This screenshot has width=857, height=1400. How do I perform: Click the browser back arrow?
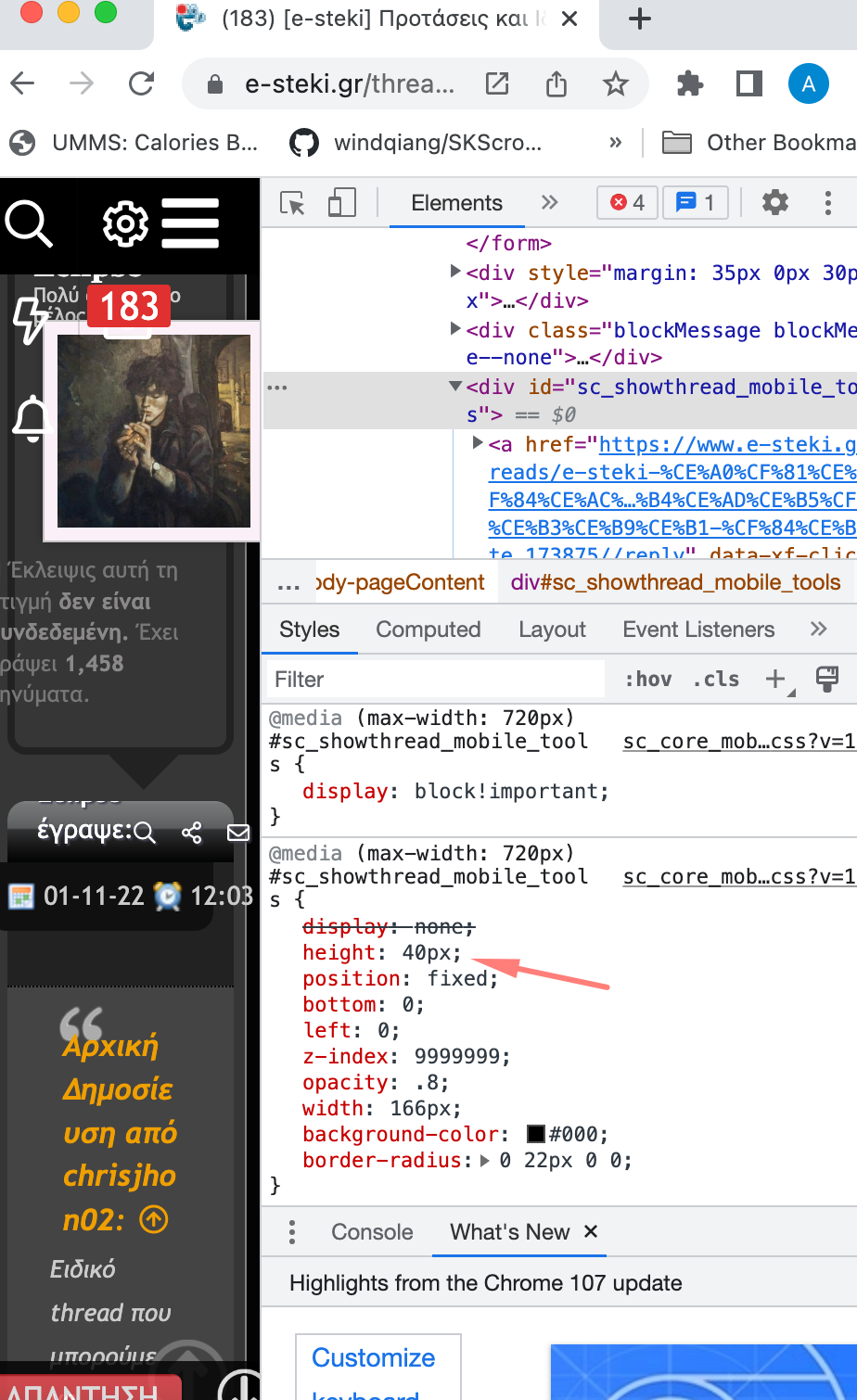[23, 84]
